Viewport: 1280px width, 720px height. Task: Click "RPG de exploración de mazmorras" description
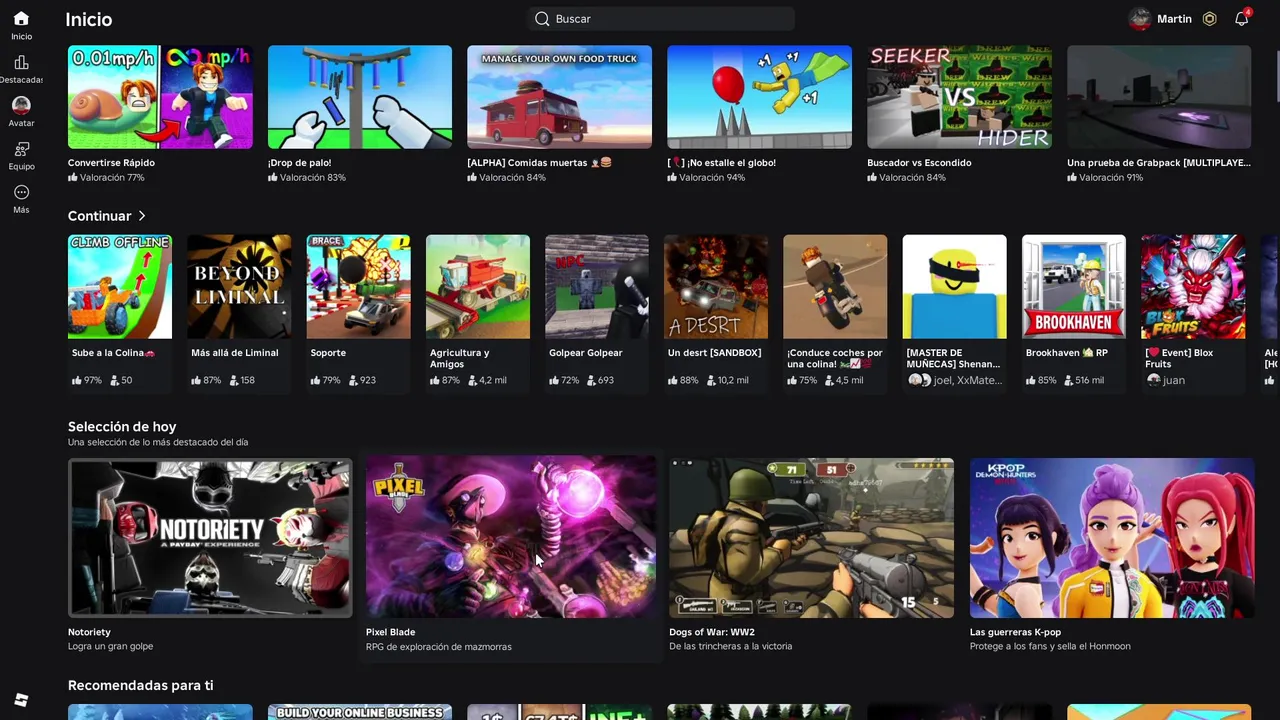point(438,647)
